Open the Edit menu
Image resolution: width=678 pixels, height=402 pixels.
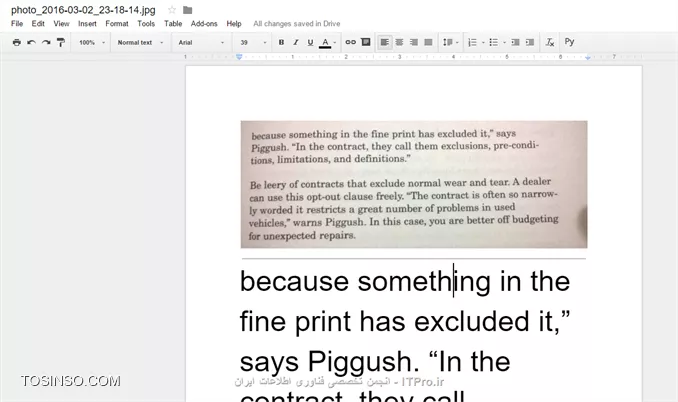point(38,24)
